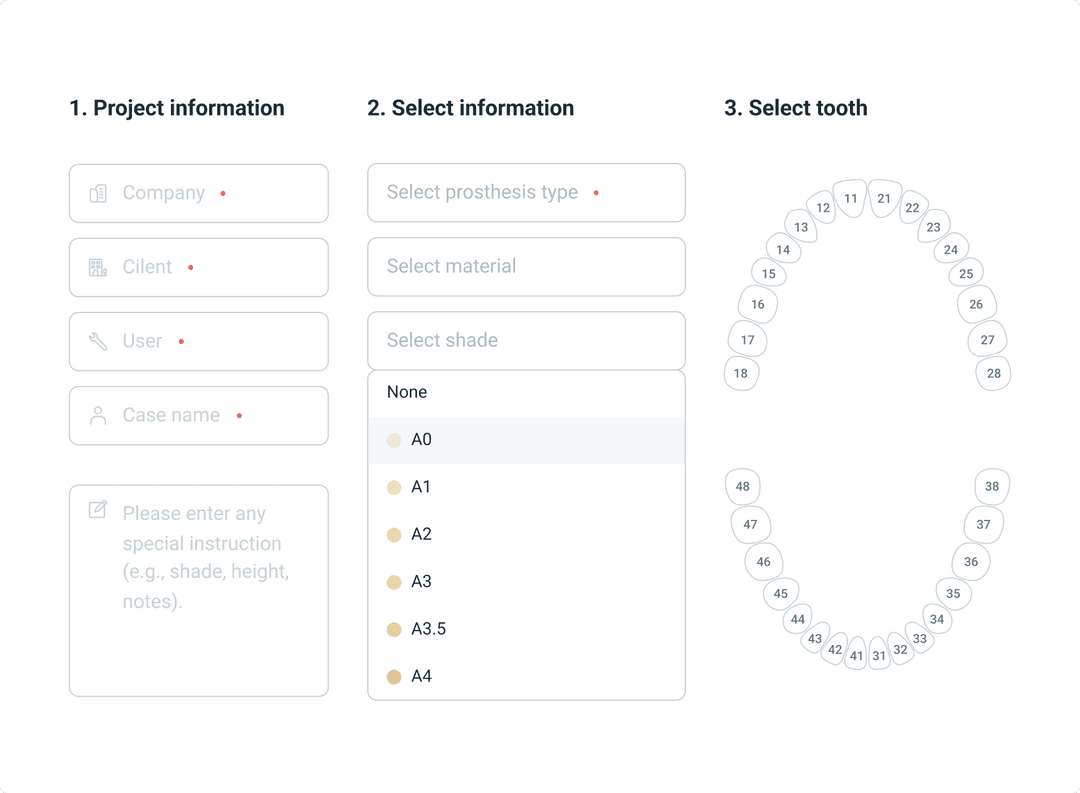Click the building icon in Company field

[98, 193]
